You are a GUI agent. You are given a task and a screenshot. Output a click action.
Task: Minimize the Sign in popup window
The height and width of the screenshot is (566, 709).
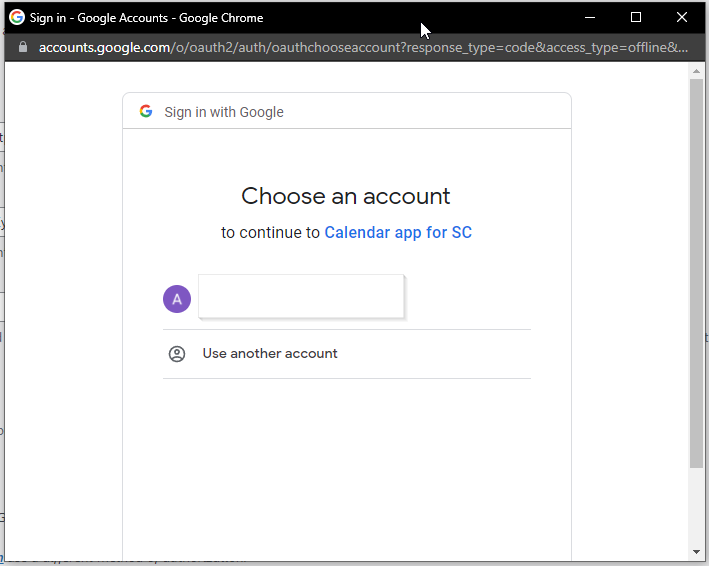590,17
